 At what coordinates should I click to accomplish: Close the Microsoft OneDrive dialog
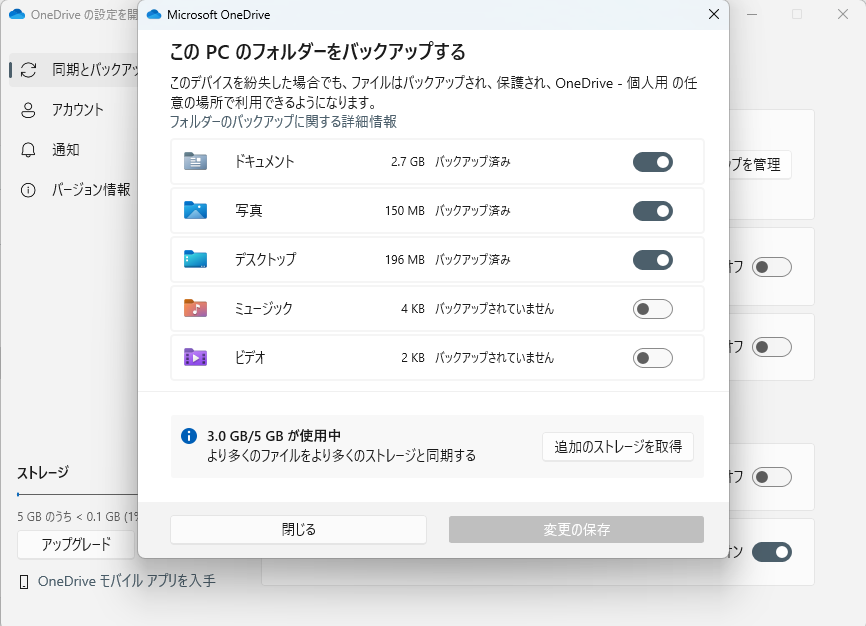(x=714, y=14)
